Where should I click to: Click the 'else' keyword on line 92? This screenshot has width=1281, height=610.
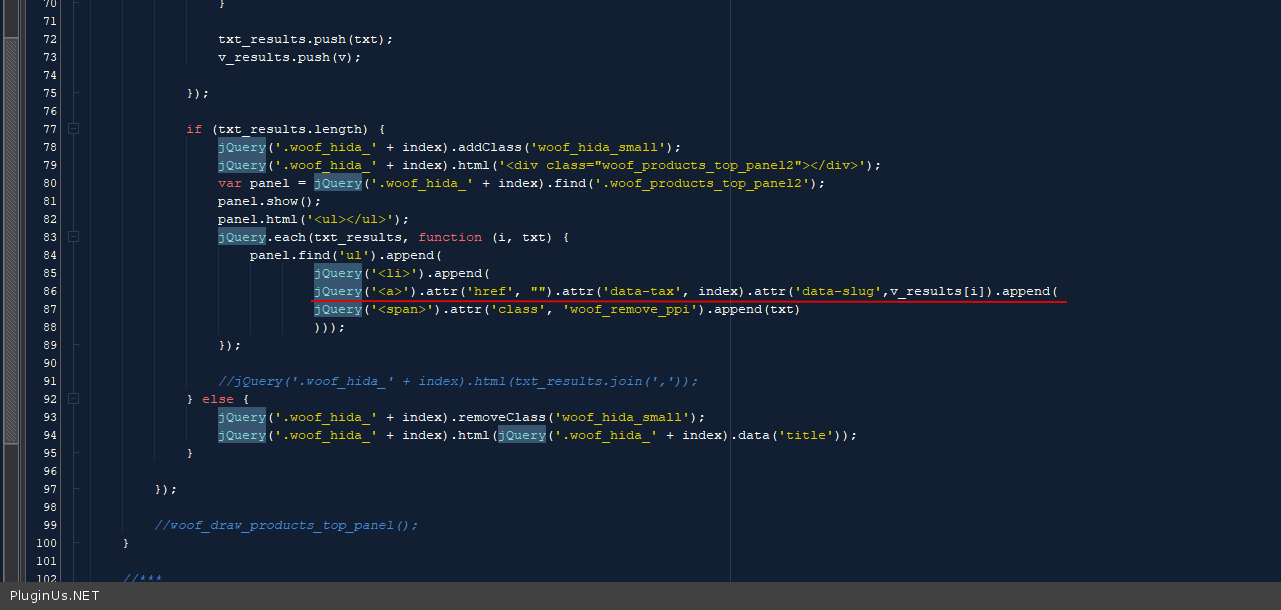[218, 399]
